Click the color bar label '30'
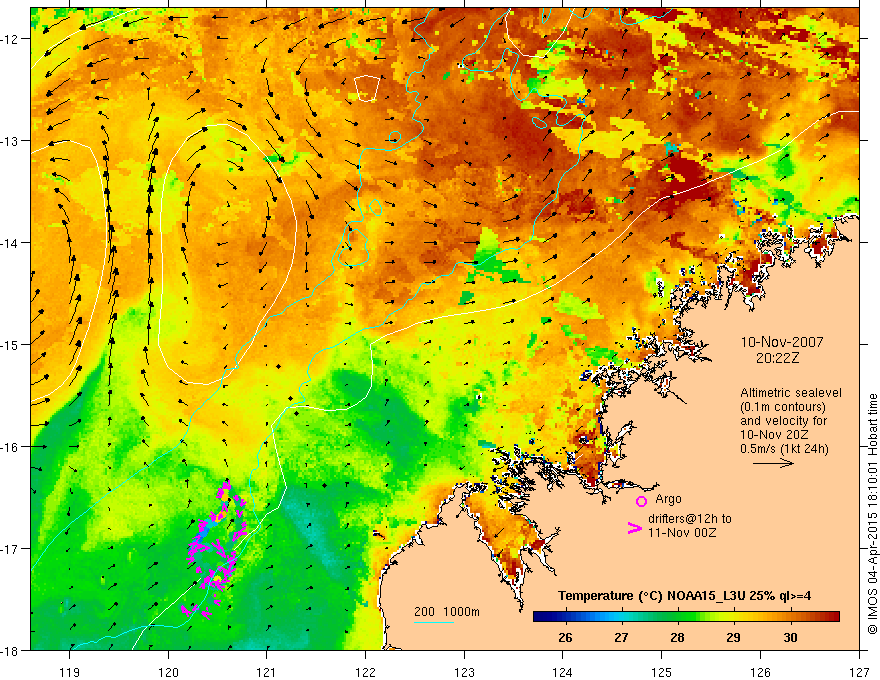Viewport: 880px width, 680px height. pyautogui.click(x=790, y=637)
